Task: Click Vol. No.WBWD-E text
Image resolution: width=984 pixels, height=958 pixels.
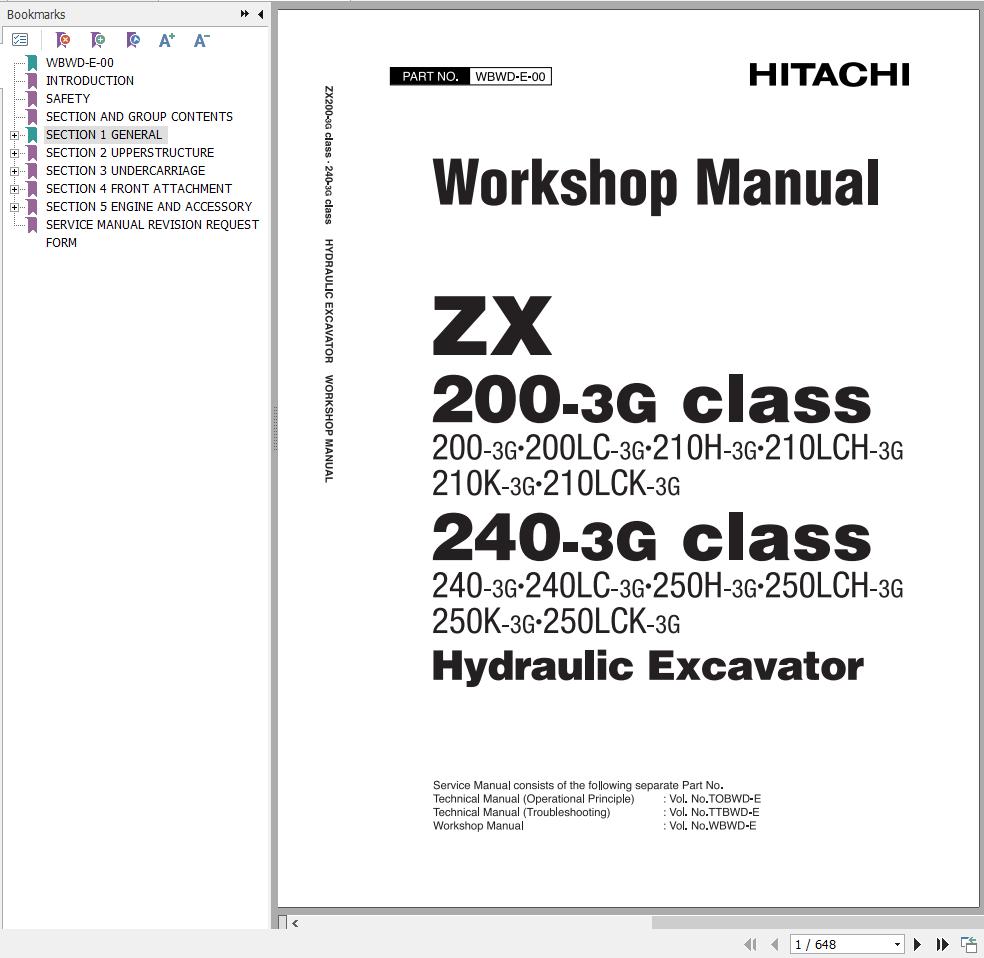Action: click(712, 826)
